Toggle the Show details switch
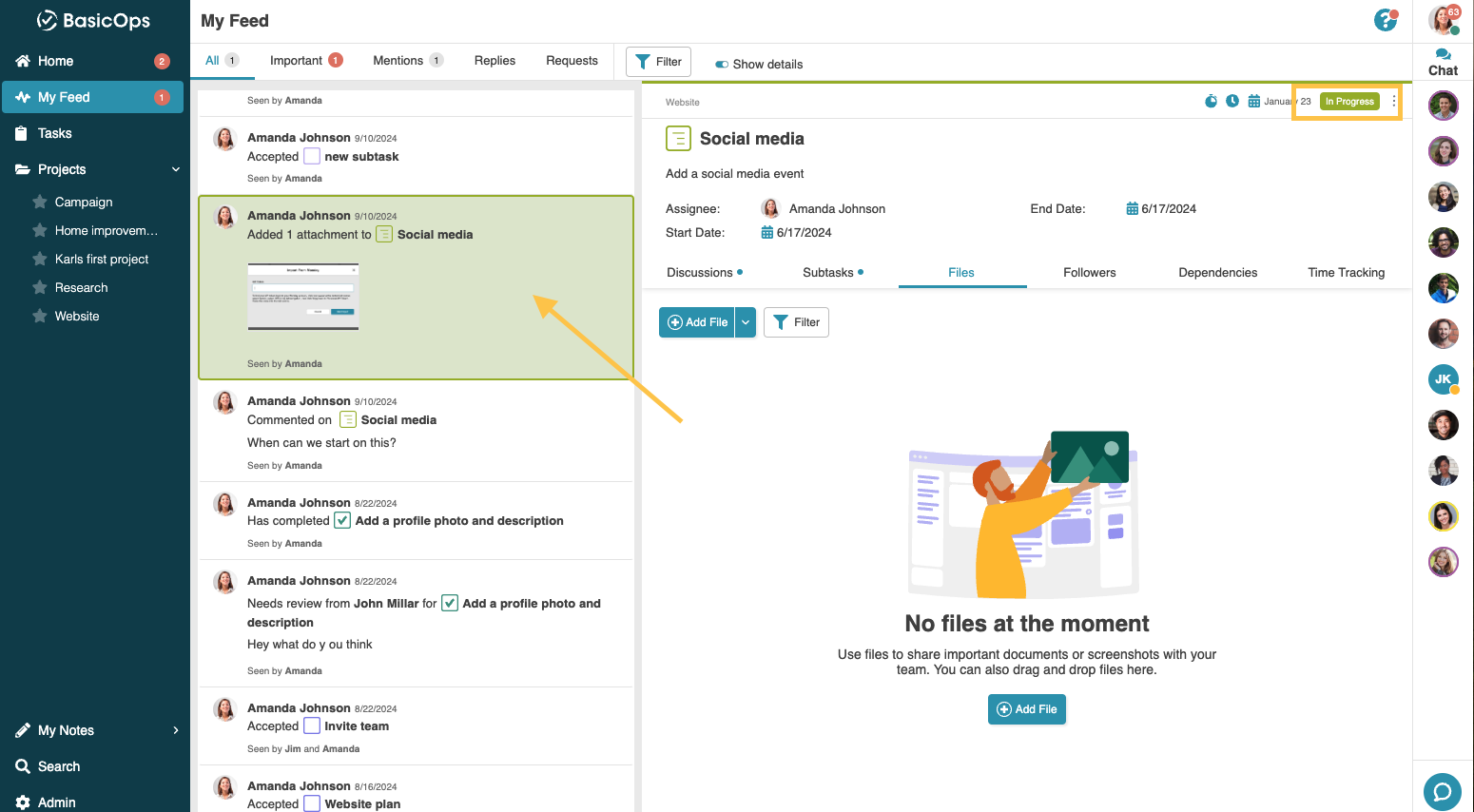 pos(722,65)
